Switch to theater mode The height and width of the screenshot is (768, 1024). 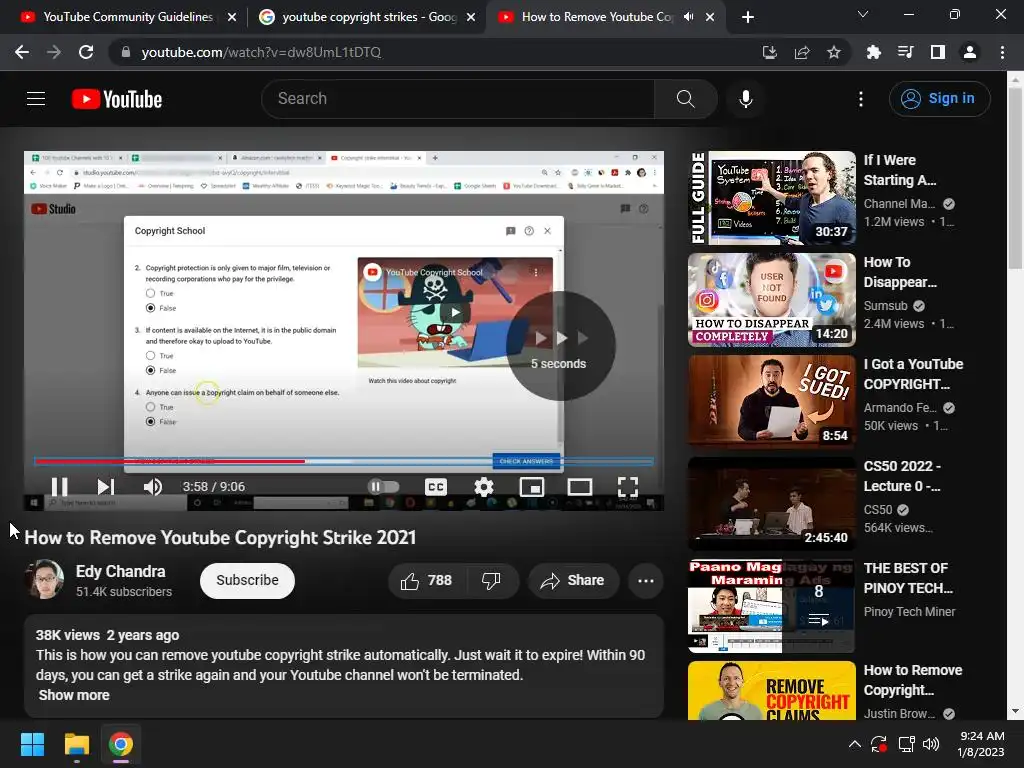tap(580, 487)
